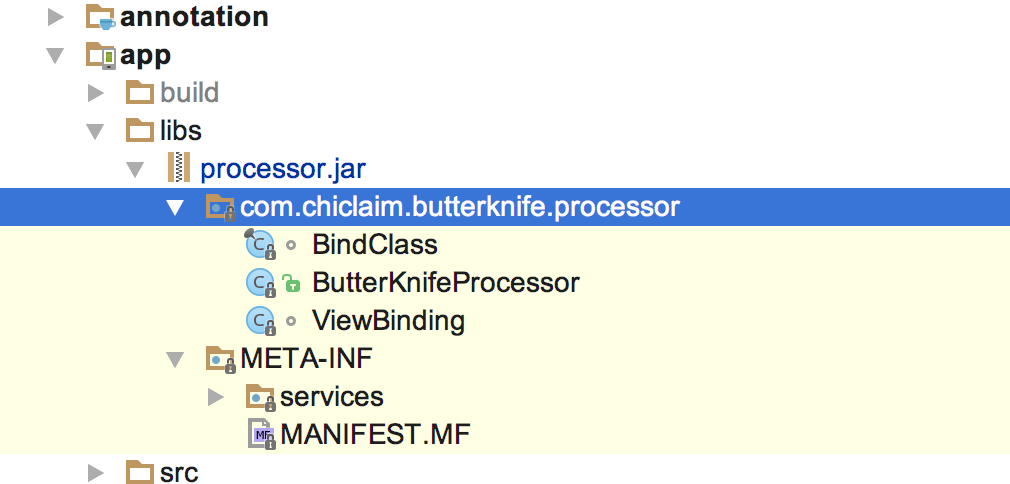
Task: Select the BindClass tree entry
Action: pos(374,244)
